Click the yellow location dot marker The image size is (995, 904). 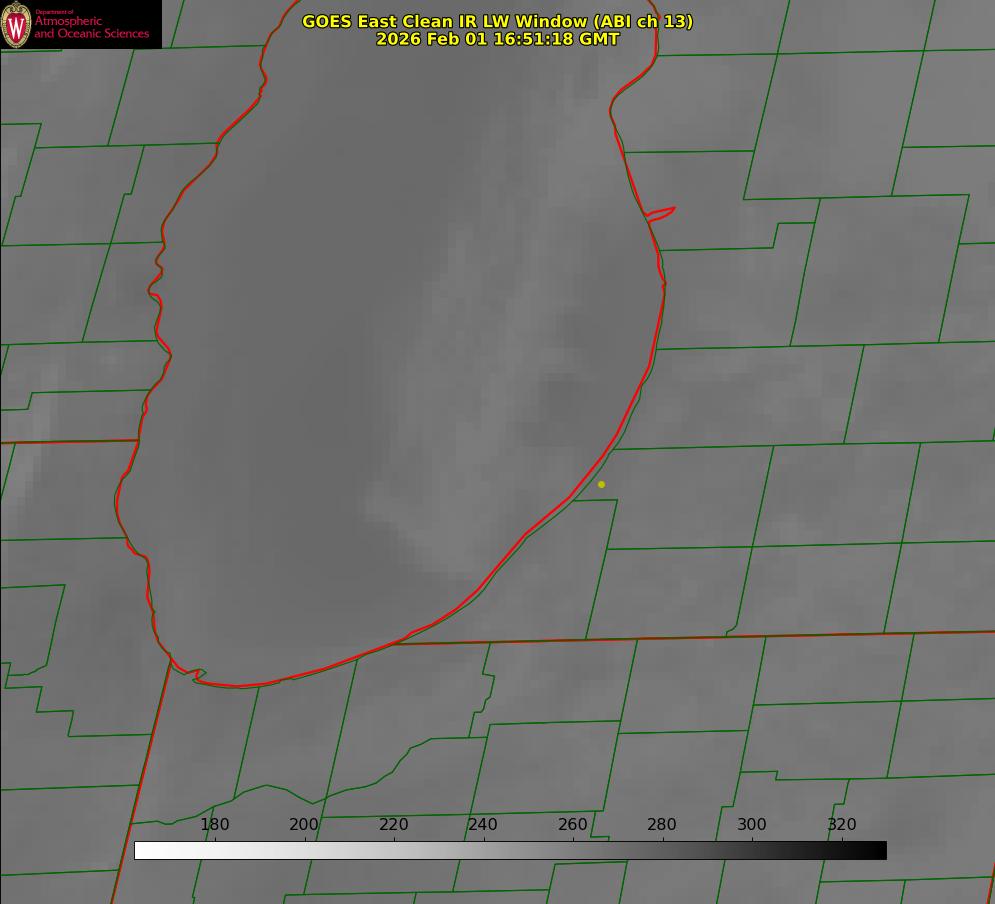click(x=601, y=484)
